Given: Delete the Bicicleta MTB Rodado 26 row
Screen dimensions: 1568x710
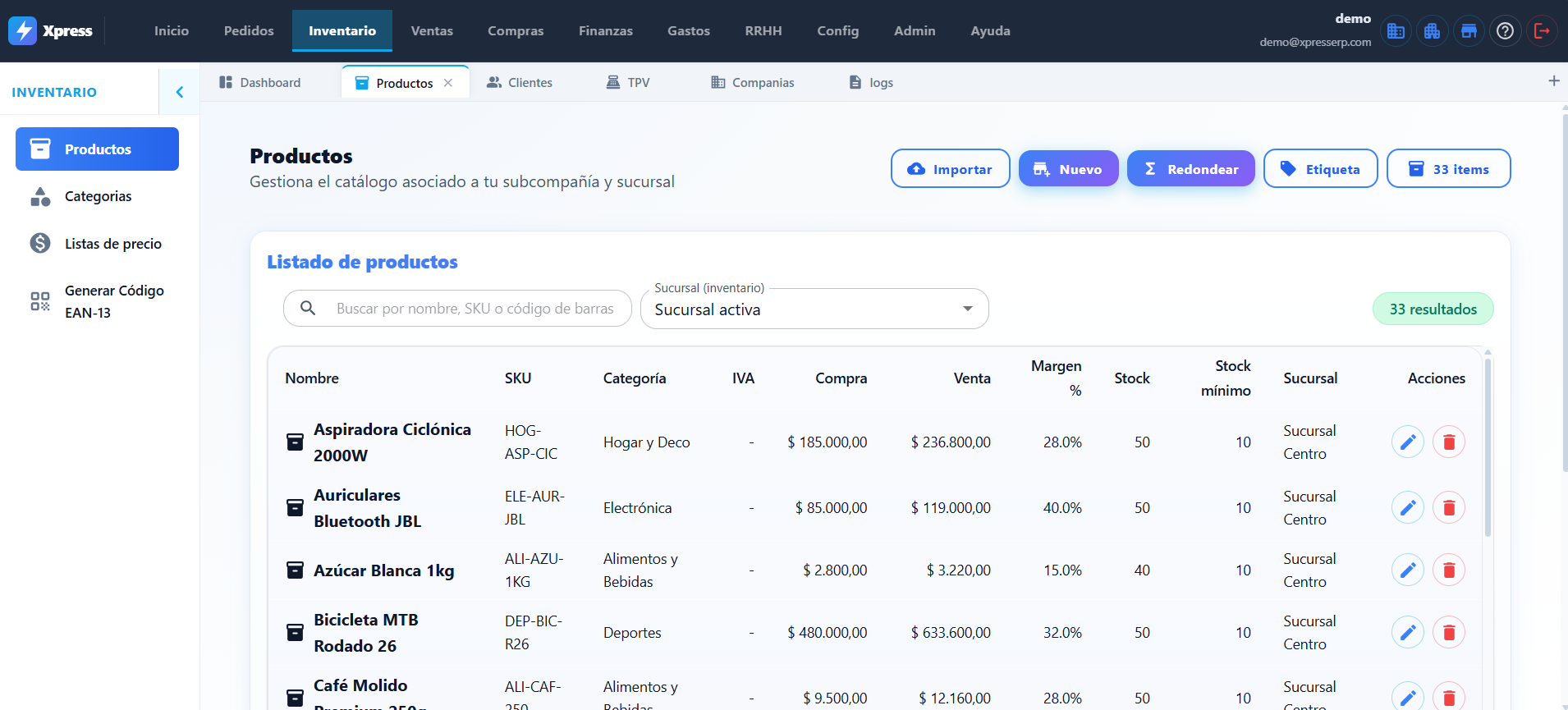Looking at the screenshot, I should pyautogui.click(x=1448, y=633).
